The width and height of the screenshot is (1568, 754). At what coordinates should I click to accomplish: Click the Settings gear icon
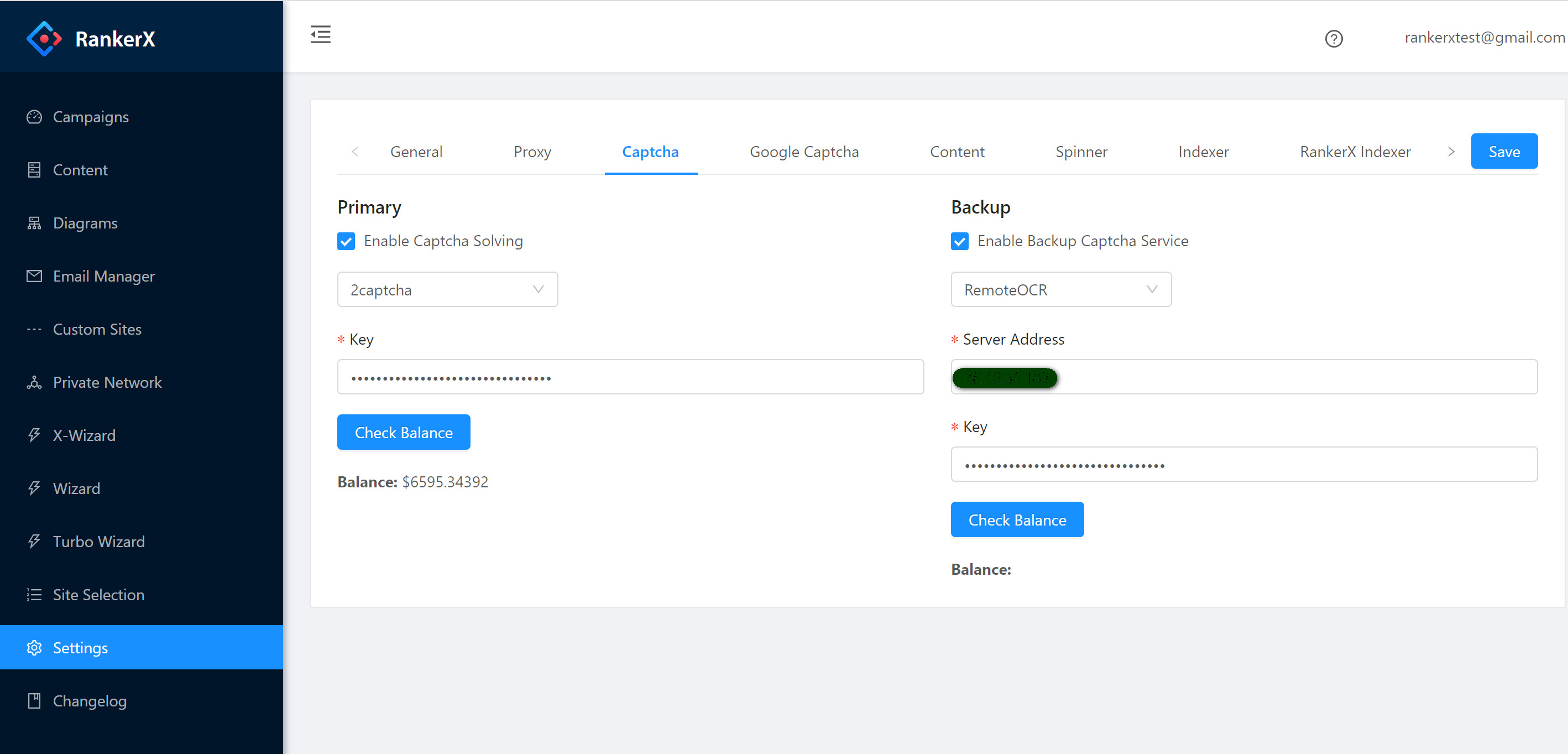tap(34, 647)
